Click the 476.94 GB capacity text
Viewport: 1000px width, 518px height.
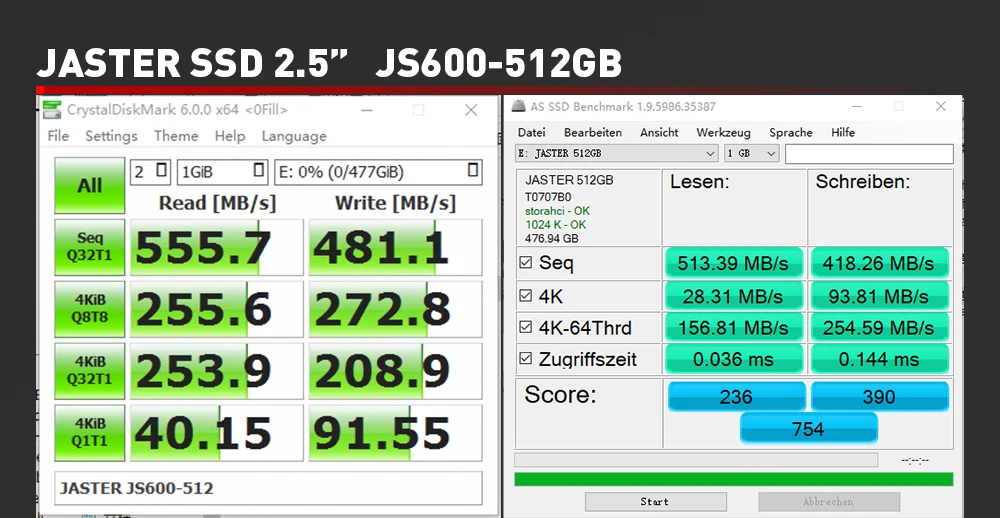(x=552, y=239)
